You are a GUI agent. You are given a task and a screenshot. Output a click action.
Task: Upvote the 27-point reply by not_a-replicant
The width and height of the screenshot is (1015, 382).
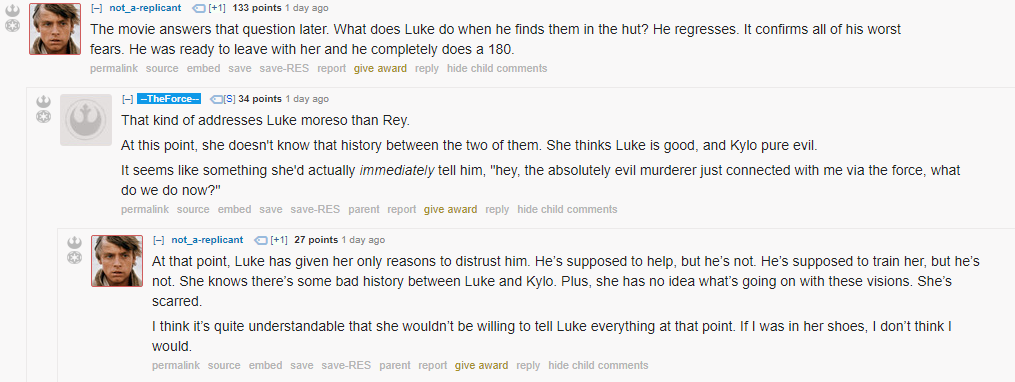pyautogui.click(x=74, y=243)
